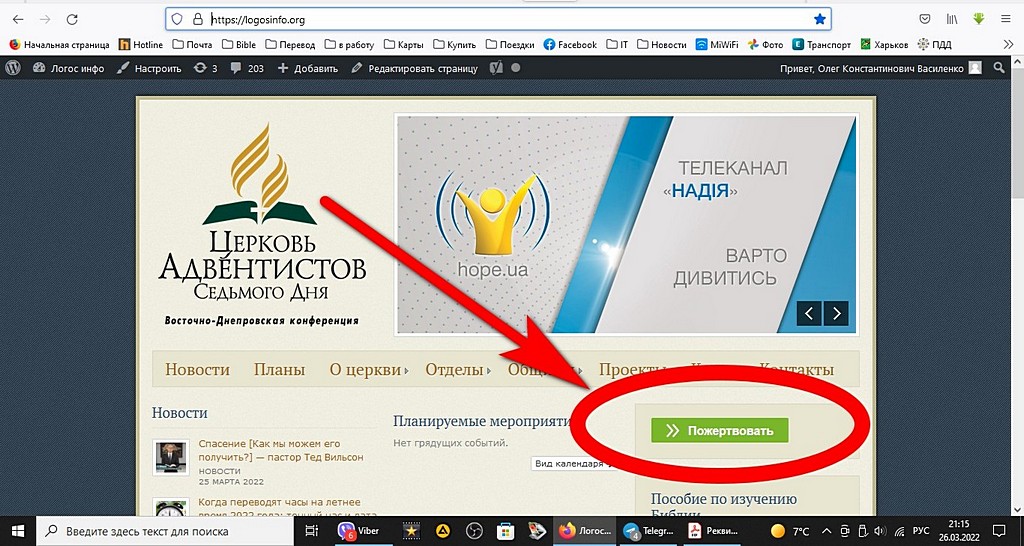
Task: Open admin bar search magnifier
Action: [999, 67]
